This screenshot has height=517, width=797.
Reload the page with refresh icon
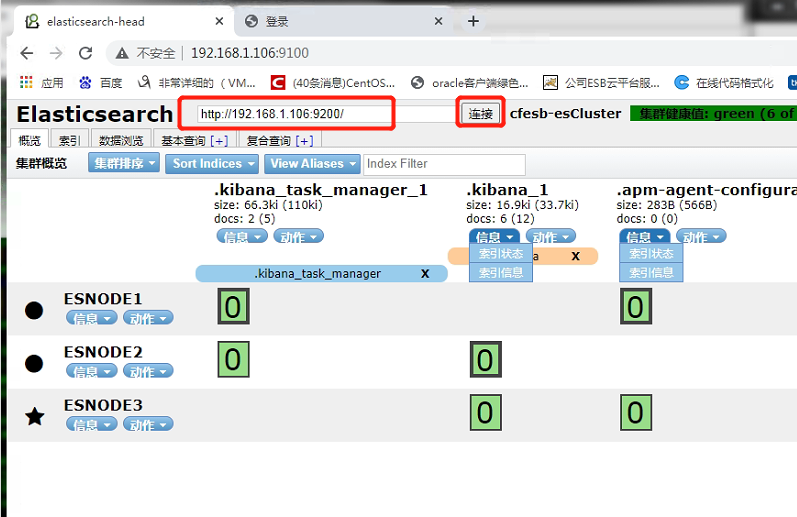(x=85, y=53)
